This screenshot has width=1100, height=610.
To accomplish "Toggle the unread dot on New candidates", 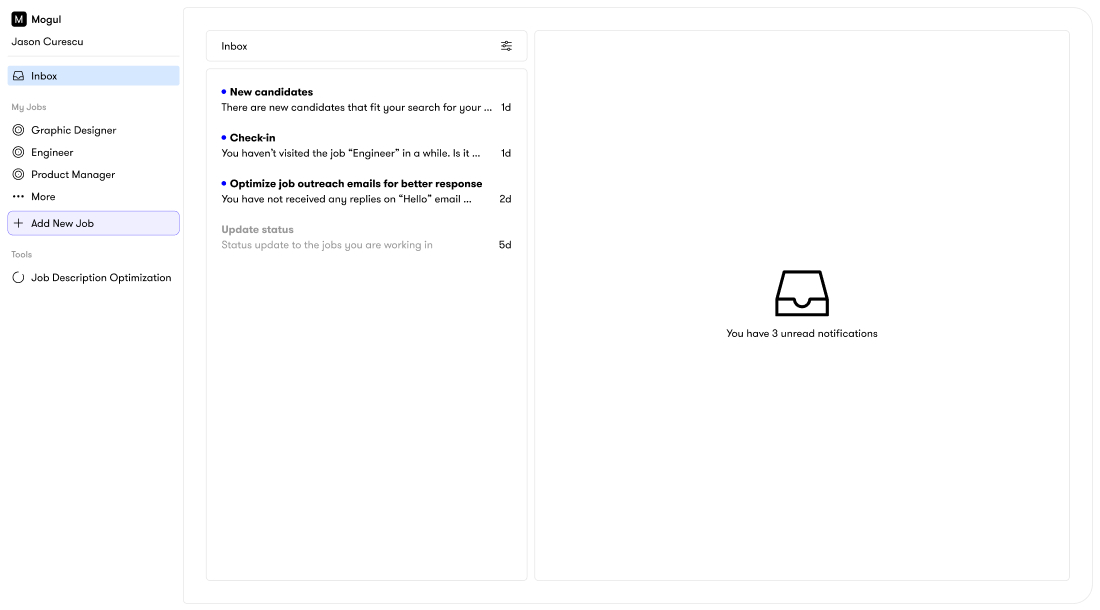I will click(x=223, y=91).
